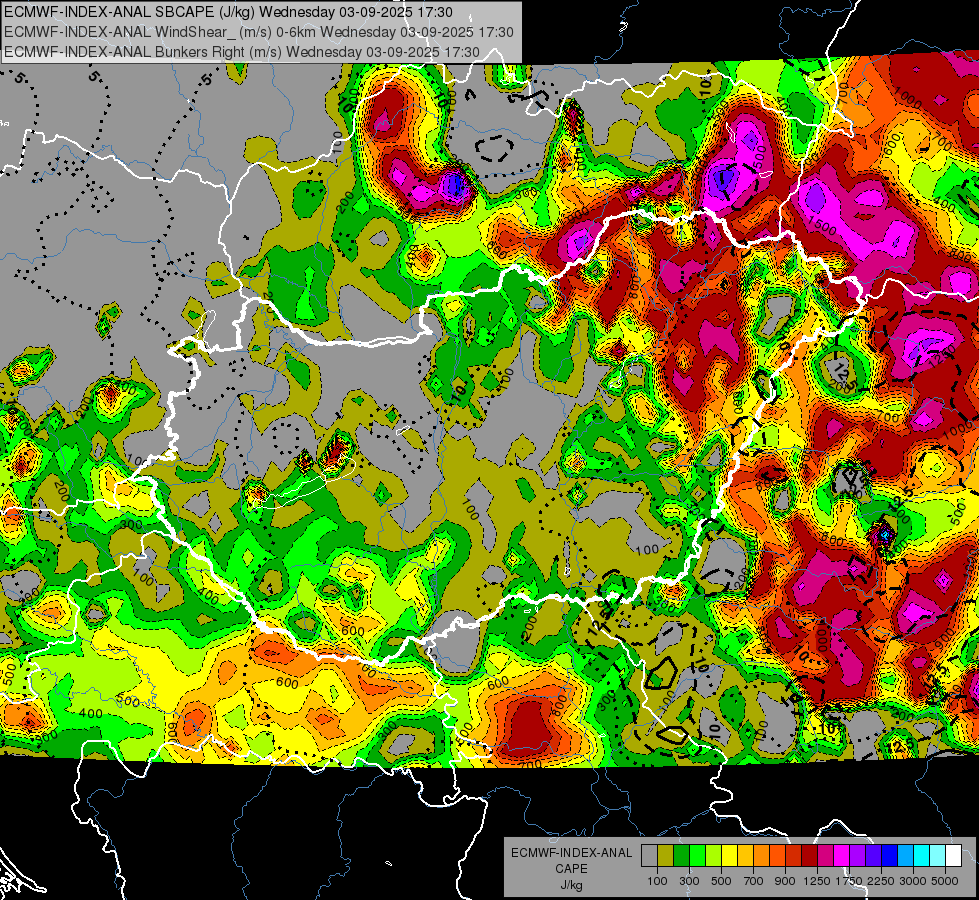Pick the sky blue legend swatch
979x900 pixels.
pyautogui.click(x=905, y=856)
